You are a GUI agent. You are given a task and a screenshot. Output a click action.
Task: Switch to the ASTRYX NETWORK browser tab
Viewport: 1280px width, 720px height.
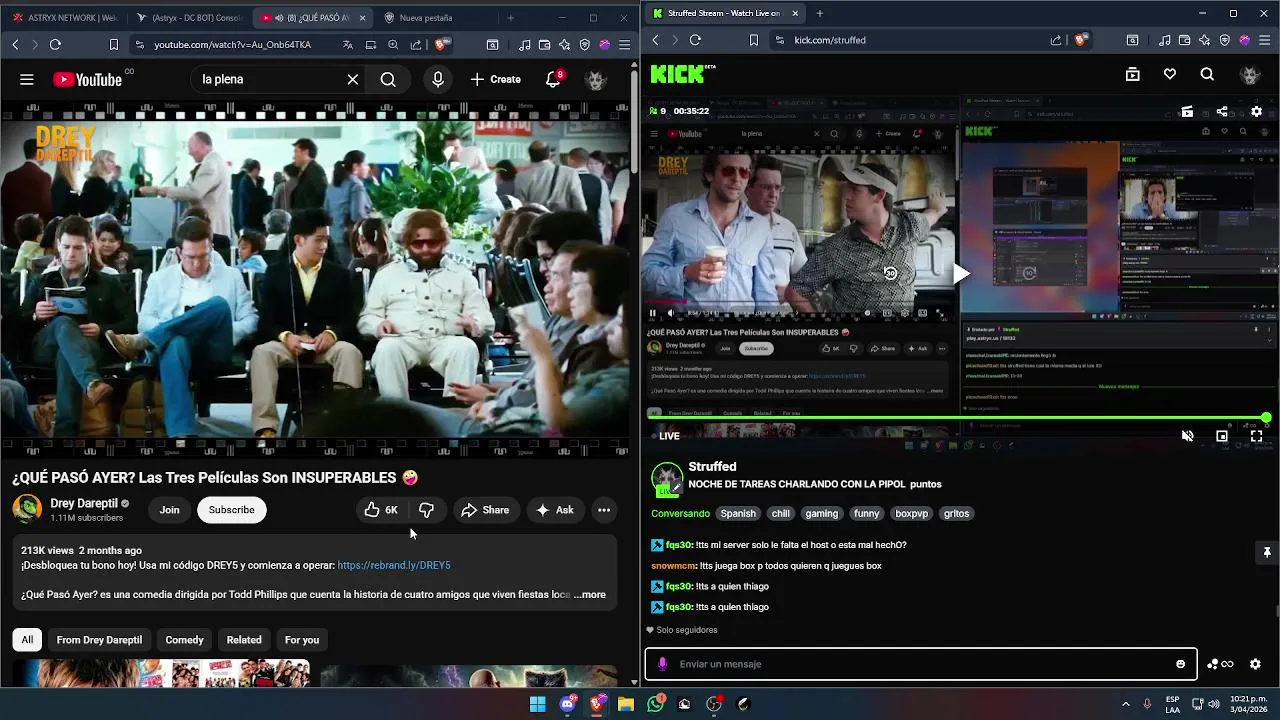65,17
